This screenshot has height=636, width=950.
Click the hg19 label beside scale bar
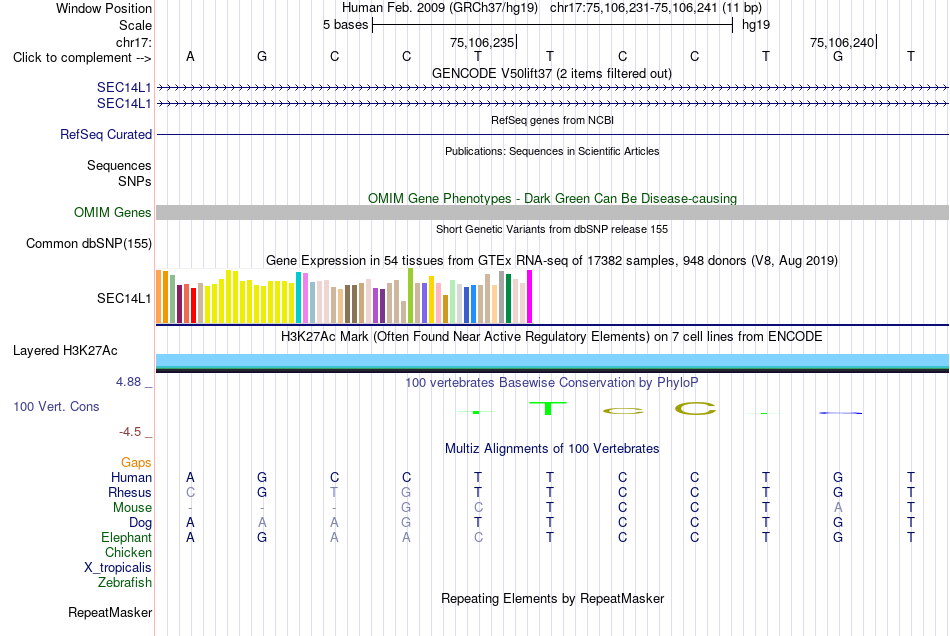(756, 25)
